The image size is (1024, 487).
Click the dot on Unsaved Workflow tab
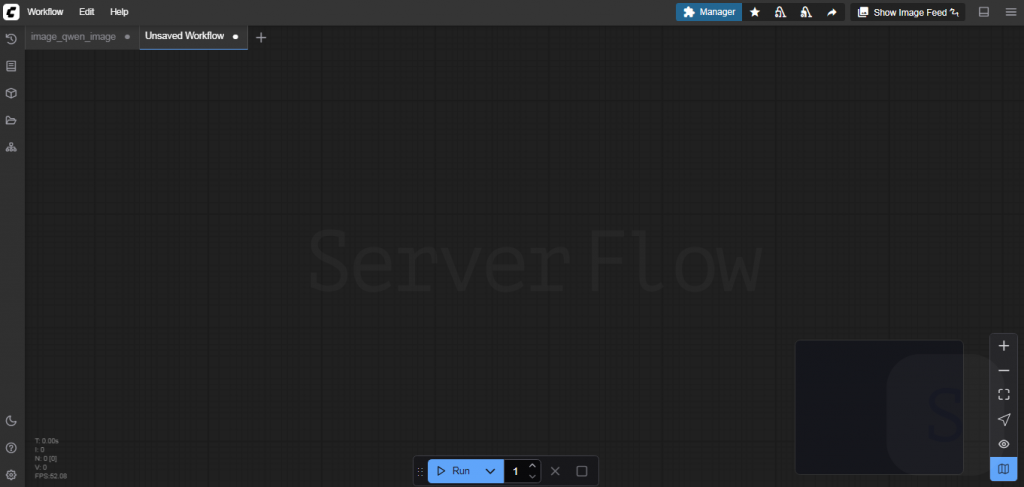[x=235, y=37]
